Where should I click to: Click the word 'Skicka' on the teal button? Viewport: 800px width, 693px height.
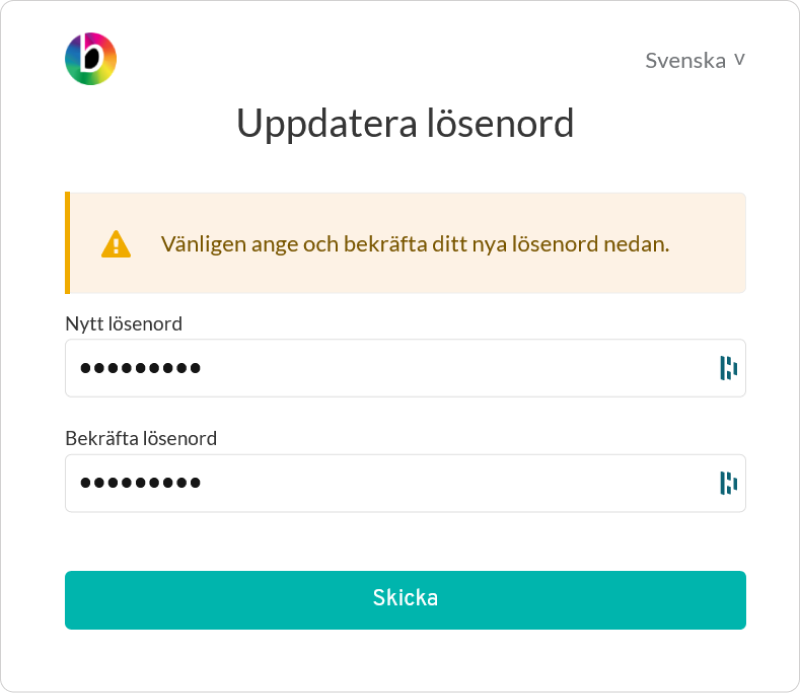pos(405,598)
